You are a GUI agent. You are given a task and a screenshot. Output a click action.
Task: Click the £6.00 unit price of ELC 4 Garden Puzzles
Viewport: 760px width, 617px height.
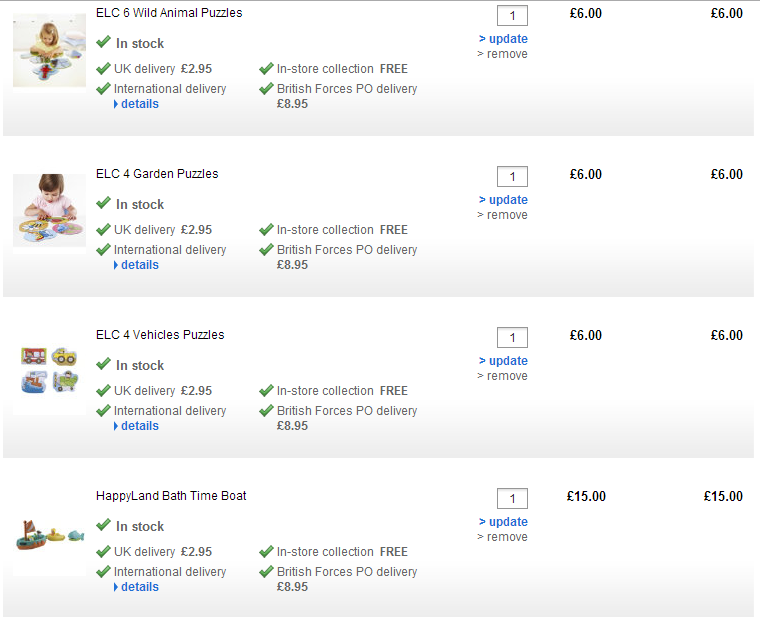tap(586, 174)
